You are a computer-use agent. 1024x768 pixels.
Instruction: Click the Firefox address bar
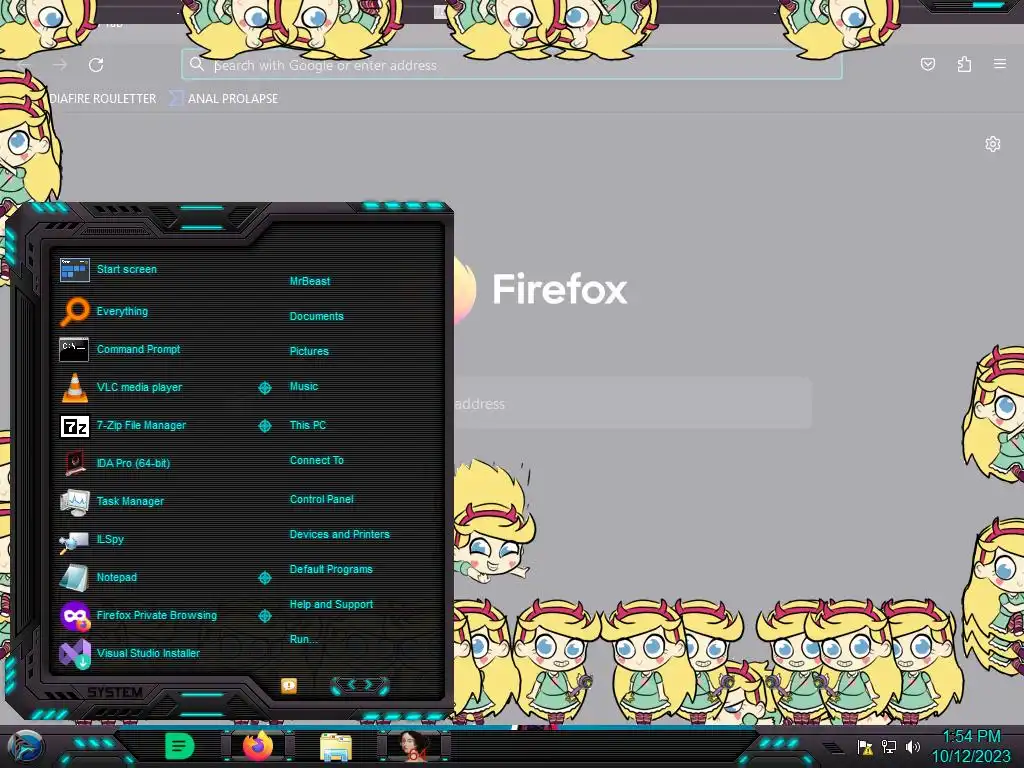pyautogui.click(x=512, y=65)
